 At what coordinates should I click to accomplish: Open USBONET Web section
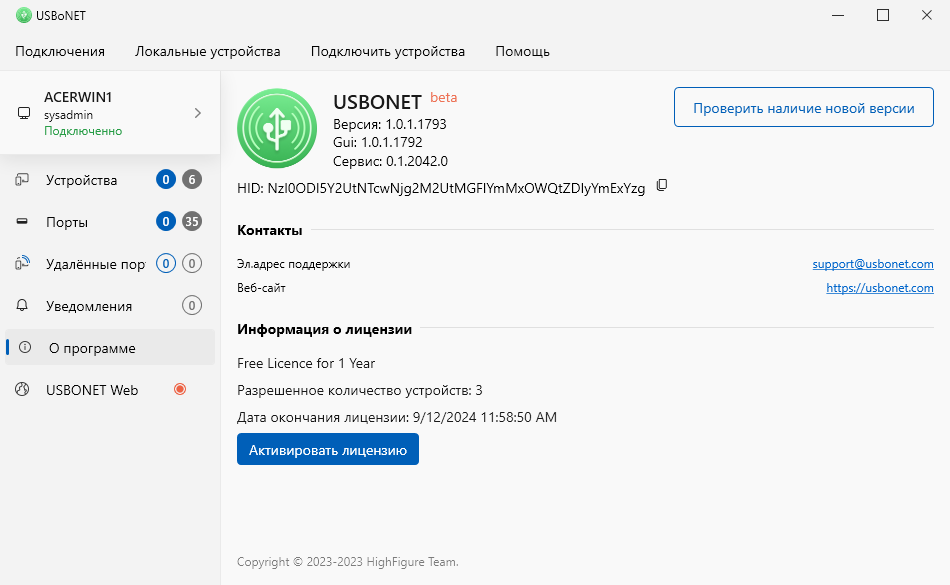[x=110, y=389]
